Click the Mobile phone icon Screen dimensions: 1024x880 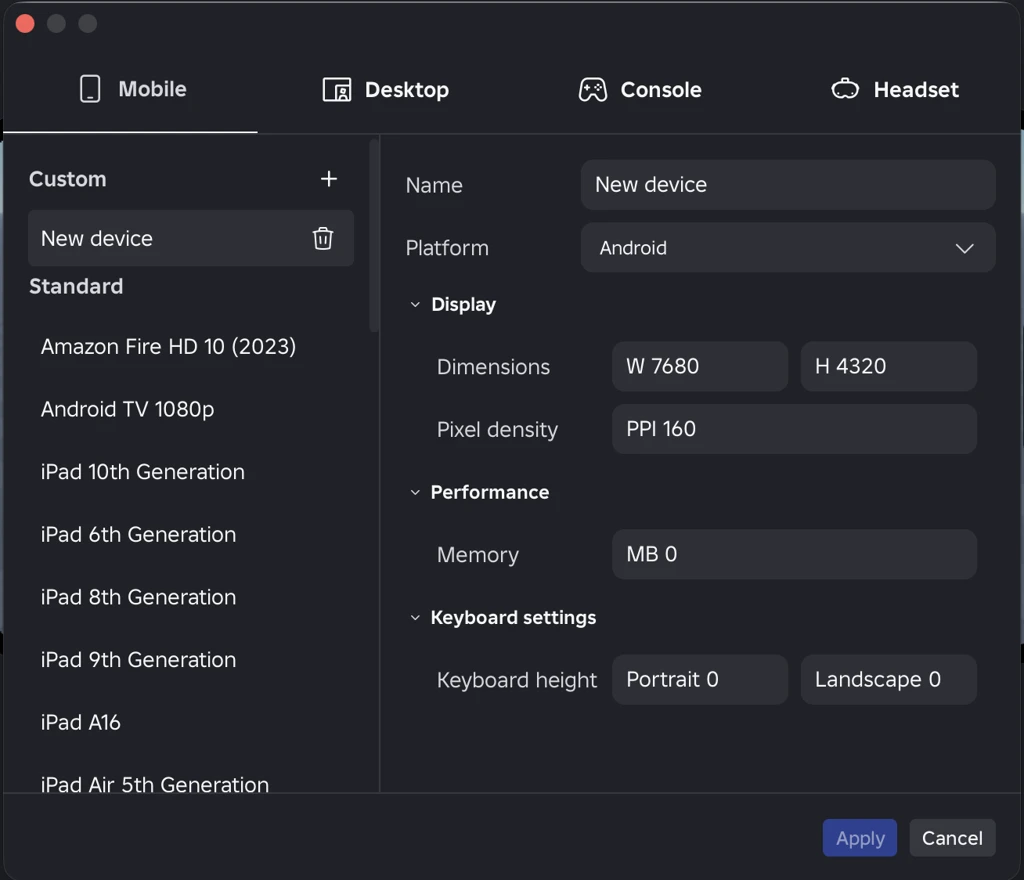pos(90,89)
